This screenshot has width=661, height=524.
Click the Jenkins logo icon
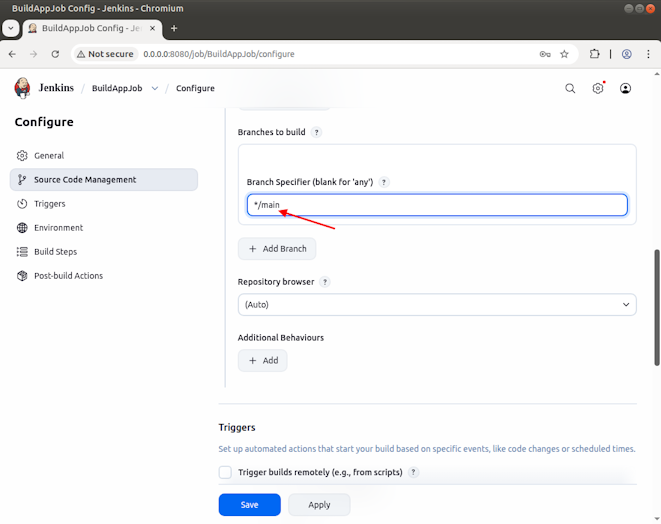(x=23, y=88)
